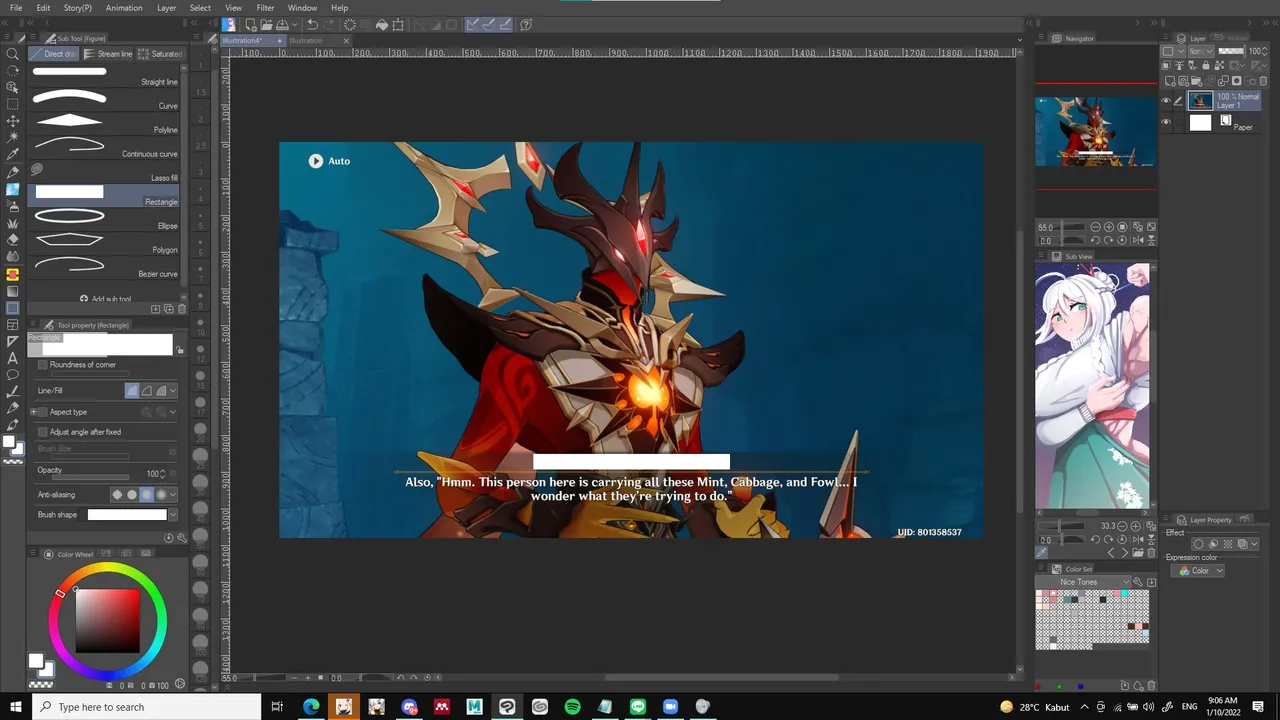This screenshot has width=1280, height=720.
Task: Pick the Eyedropper tool
Action: tap(12, 154)
